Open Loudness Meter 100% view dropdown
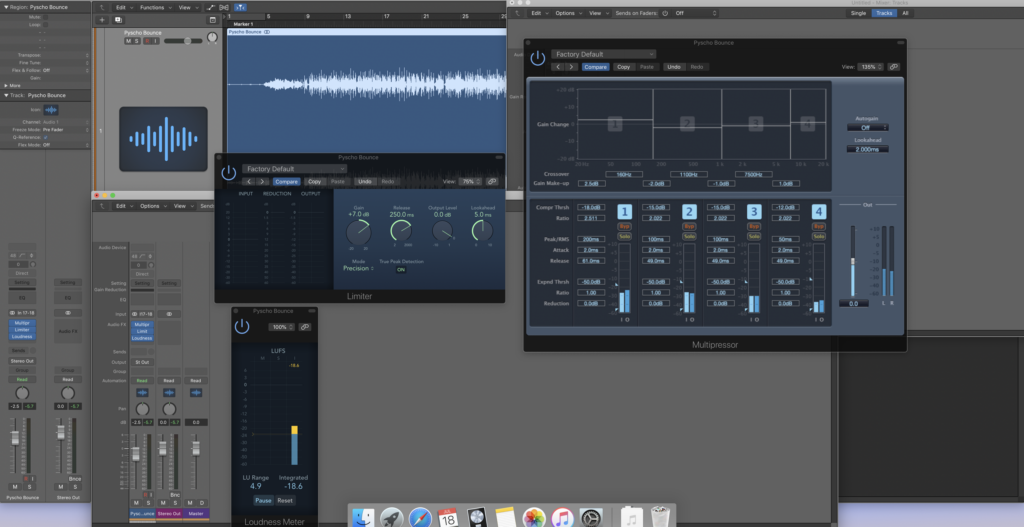 (282, 327)
